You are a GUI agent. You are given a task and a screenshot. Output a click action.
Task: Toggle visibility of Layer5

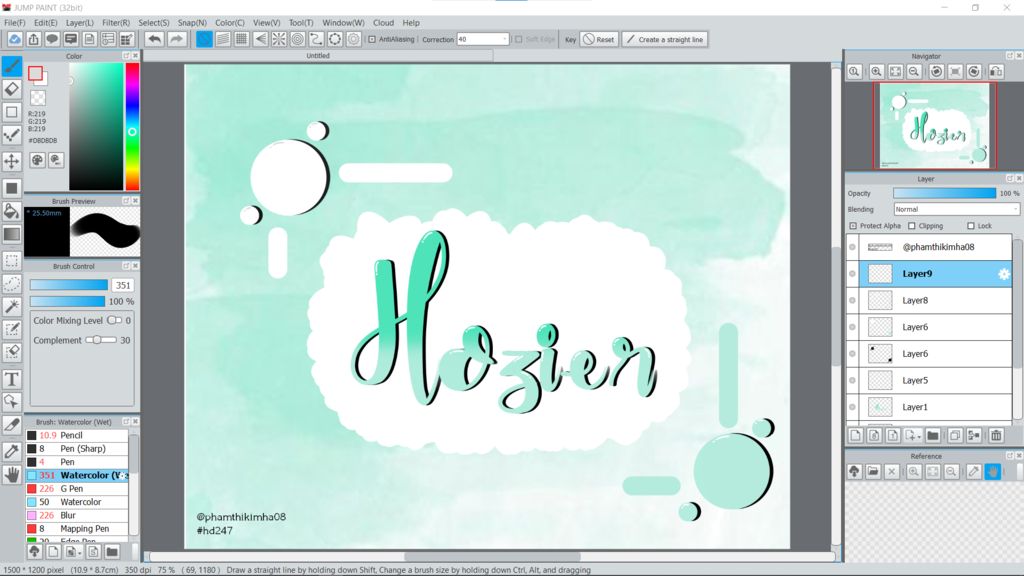pos(852,380)
